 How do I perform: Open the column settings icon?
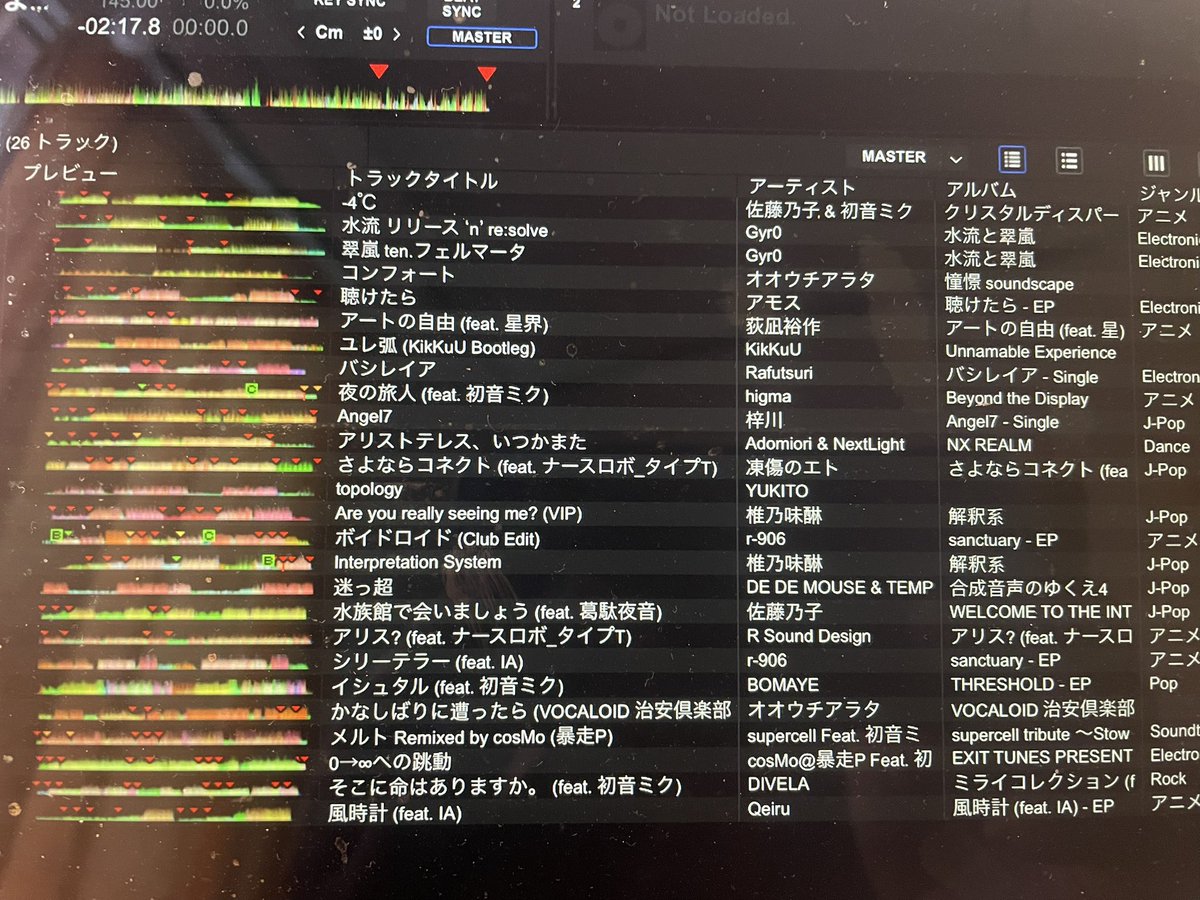pyautogui.click(x=1156, y=162)
